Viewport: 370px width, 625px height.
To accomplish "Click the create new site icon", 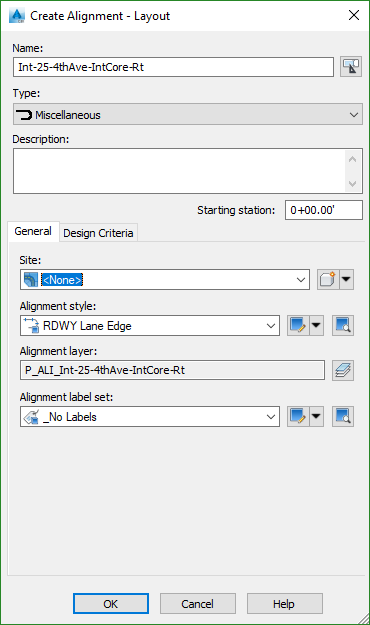I will (x=328, y=279).
